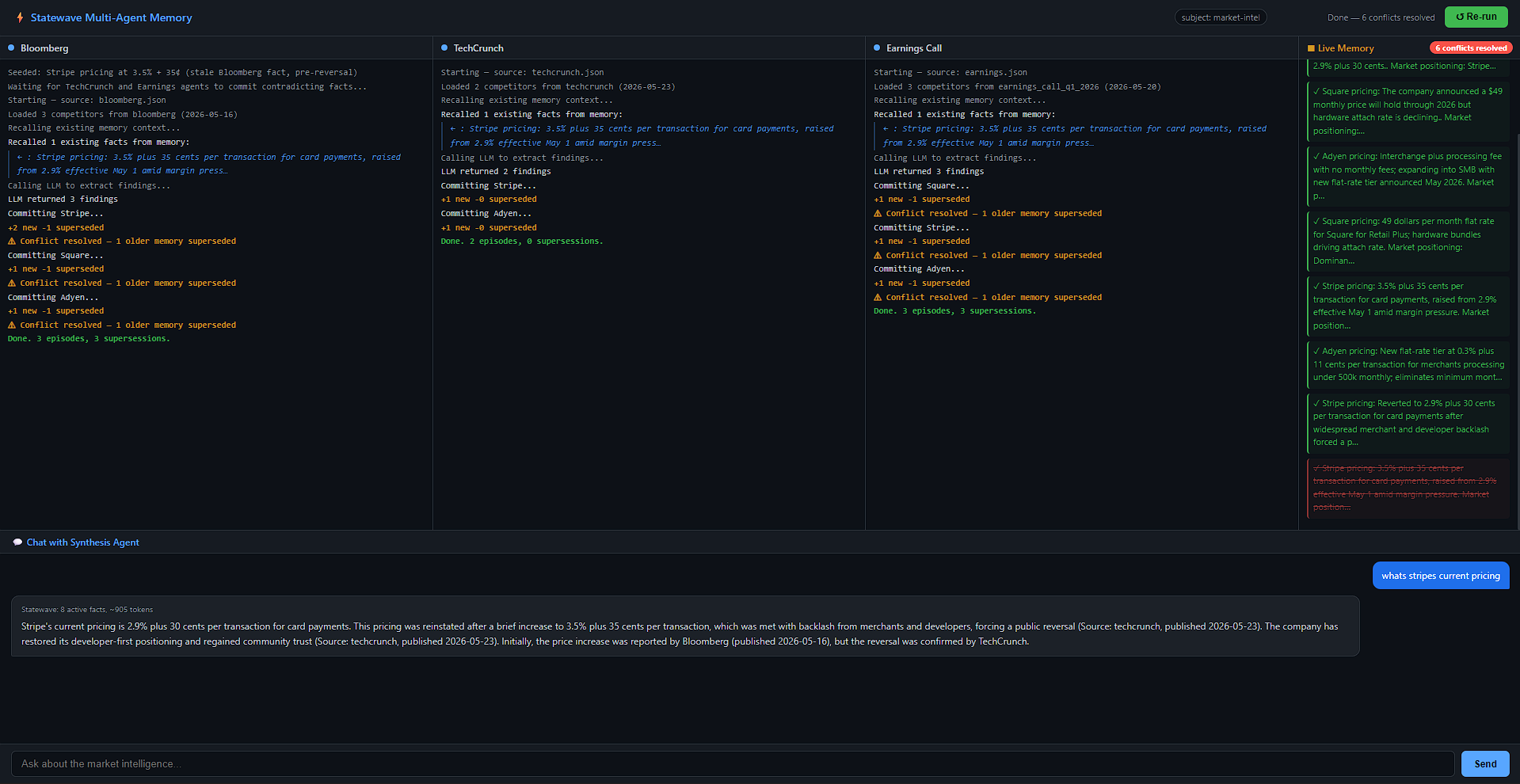Click the TechCrunch 'Committing Stripe...' line
This screenshot has width=1520, height=784.
489,185
